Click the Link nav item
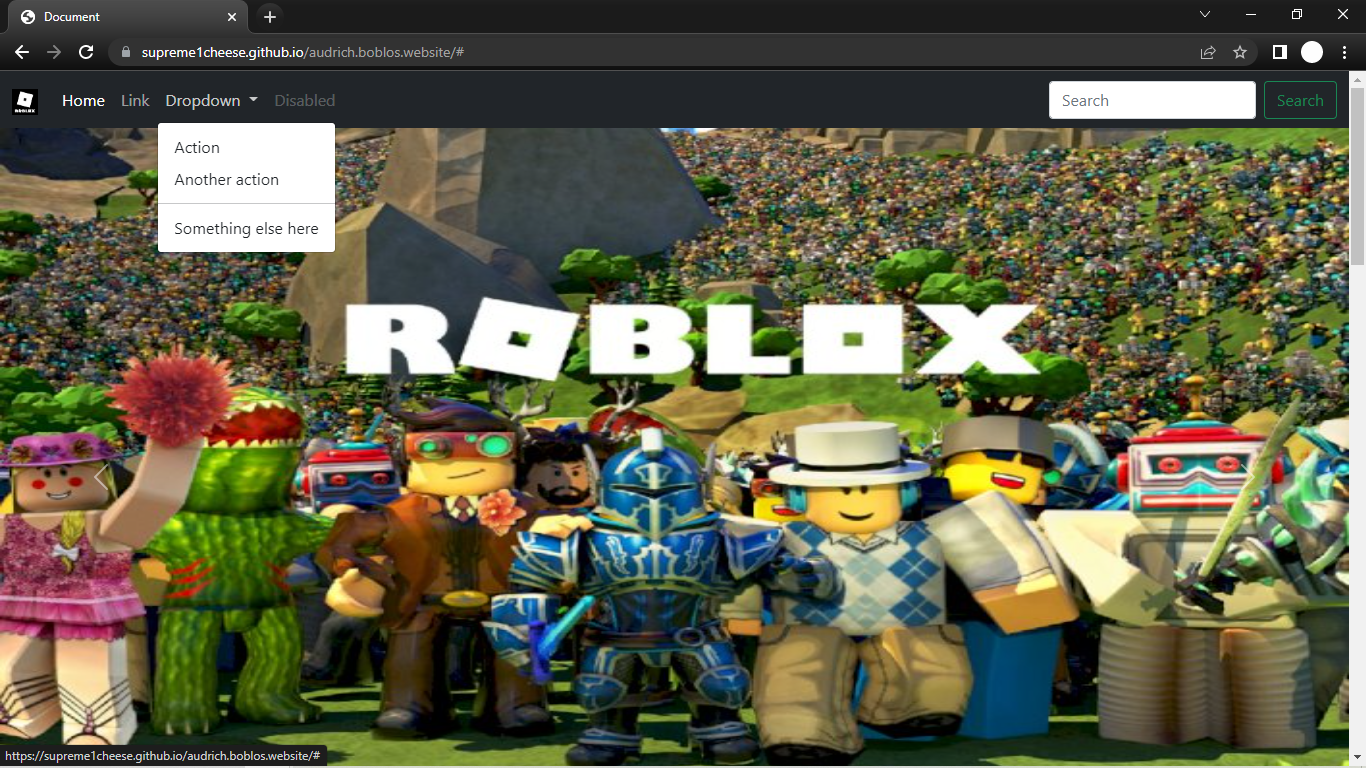 [x=135, y=100]
